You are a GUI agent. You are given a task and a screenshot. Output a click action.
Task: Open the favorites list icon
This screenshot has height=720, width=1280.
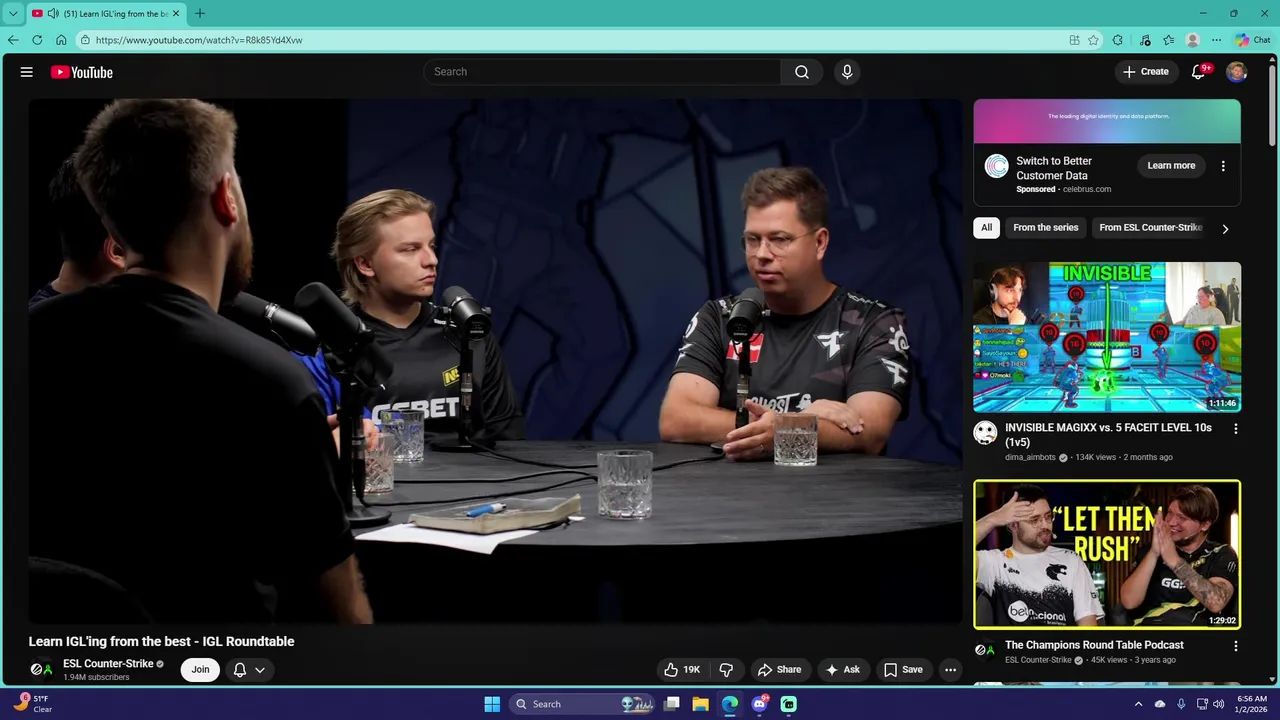pyautogui.click(x=1168, y=40)
